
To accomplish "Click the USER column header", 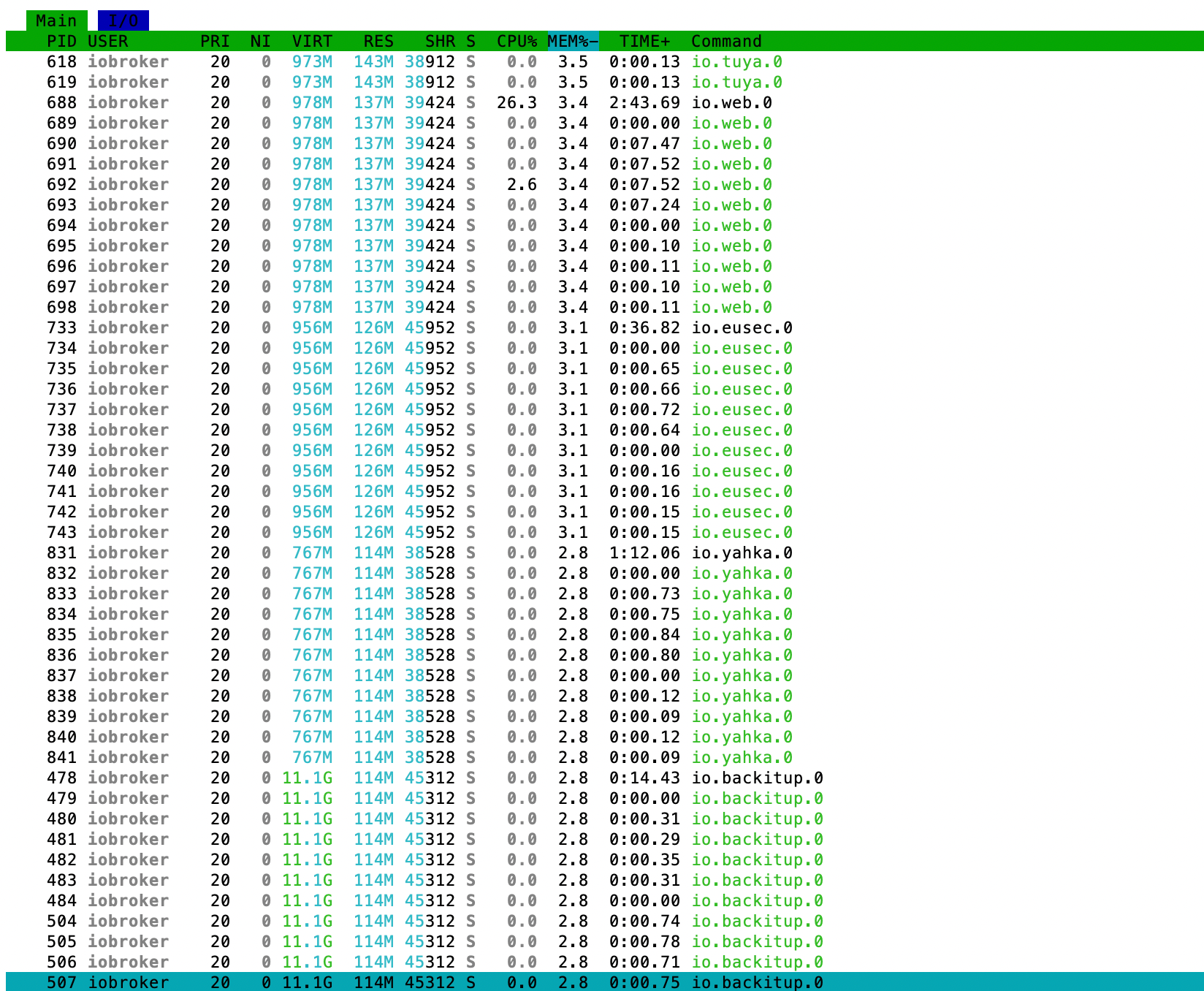I will (x=108, y=41).
